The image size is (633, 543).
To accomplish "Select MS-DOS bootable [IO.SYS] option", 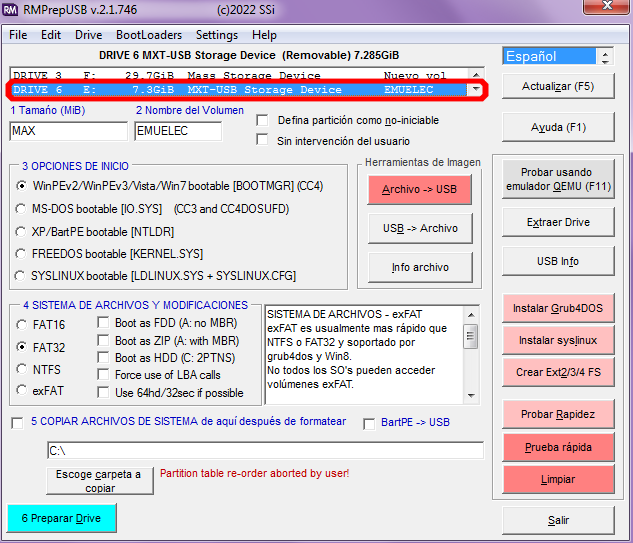I will 21,209.
